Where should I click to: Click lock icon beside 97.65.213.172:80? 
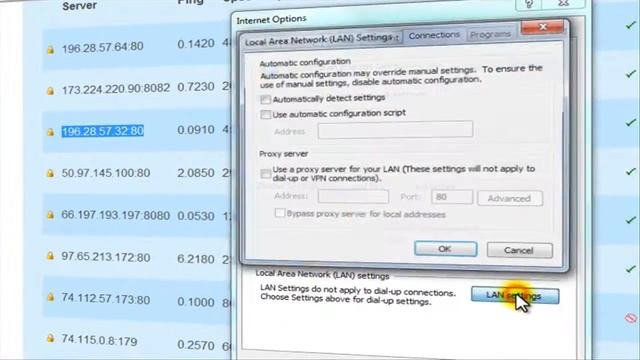coord(51,256)
